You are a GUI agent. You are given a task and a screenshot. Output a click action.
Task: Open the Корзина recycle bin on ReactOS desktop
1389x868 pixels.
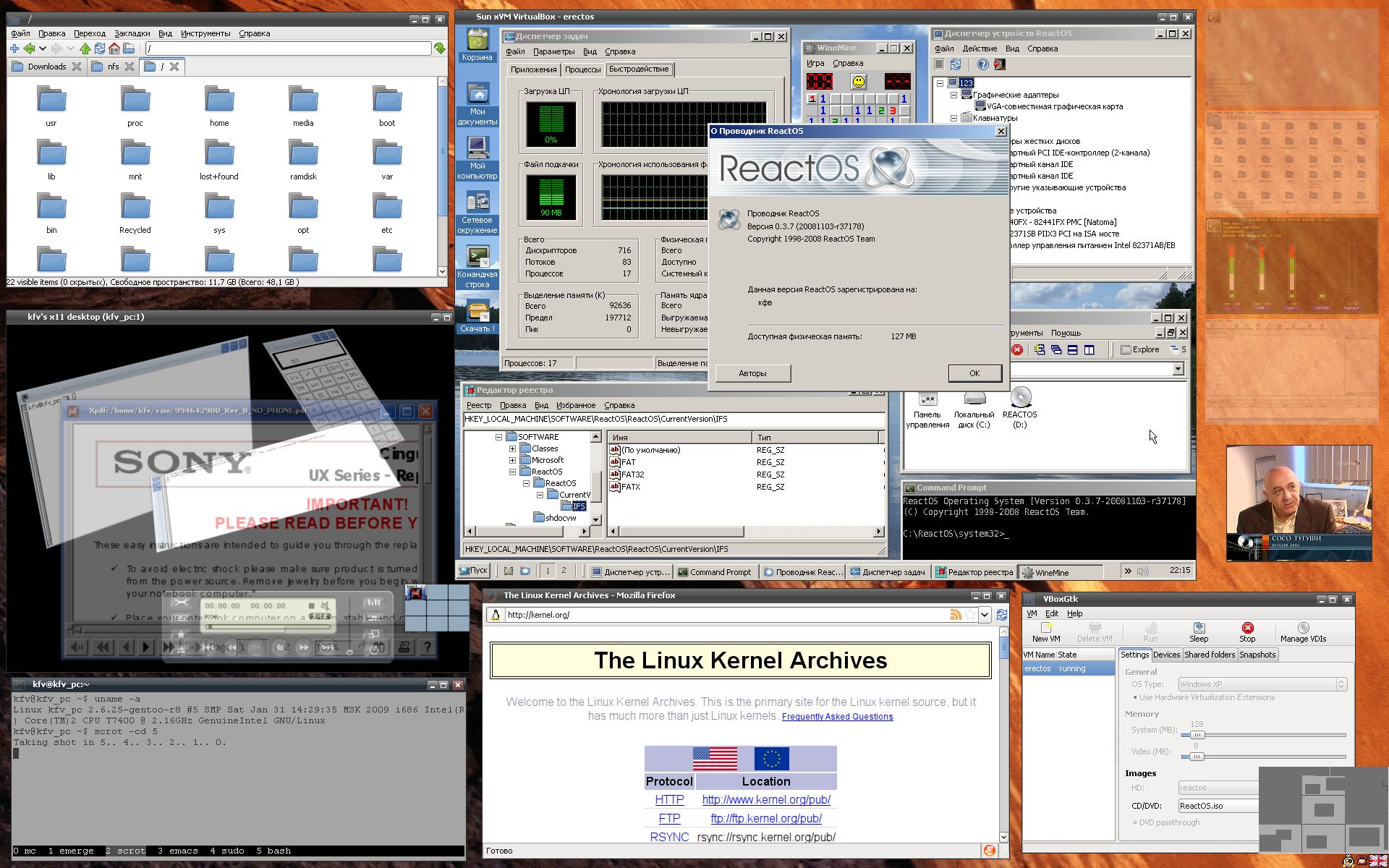click(477, 44)
